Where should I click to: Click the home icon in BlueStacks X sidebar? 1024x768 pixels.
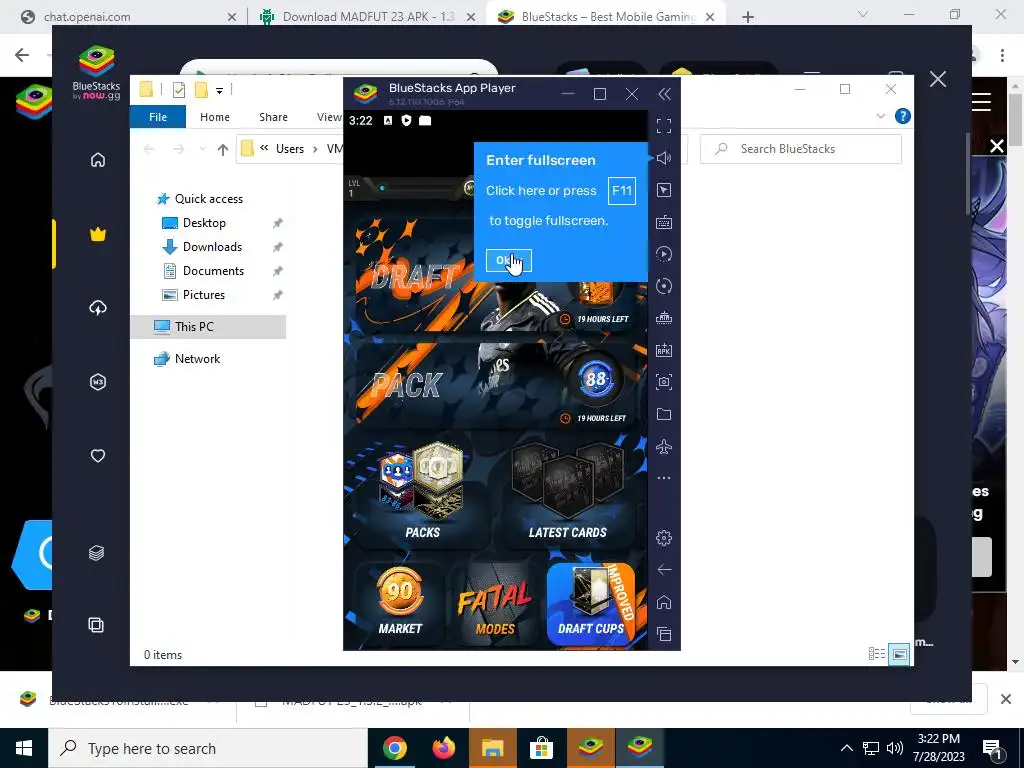click(98, 160)
